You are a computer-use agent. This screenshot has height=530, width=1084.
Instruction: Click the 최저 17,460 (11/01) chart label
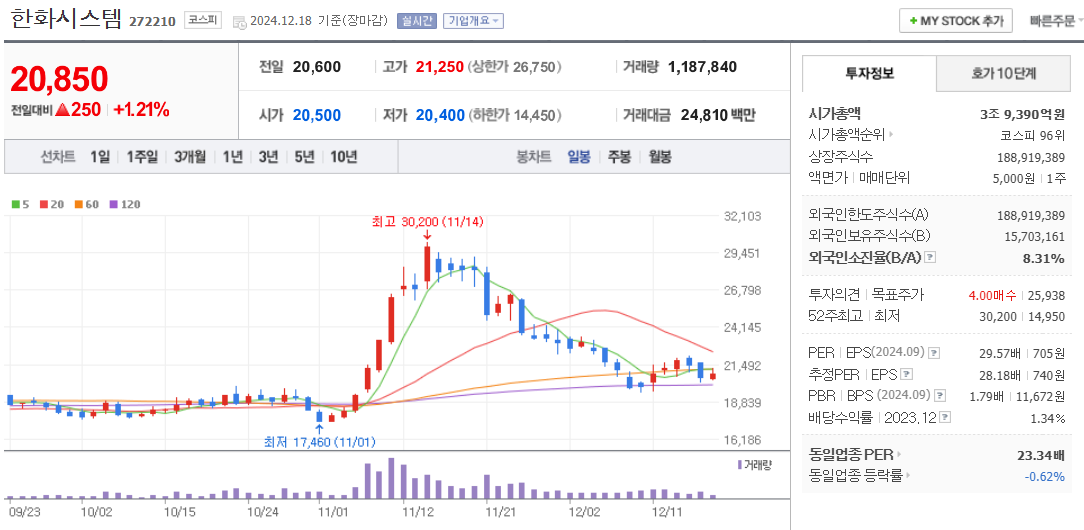[x=320, y=442]
